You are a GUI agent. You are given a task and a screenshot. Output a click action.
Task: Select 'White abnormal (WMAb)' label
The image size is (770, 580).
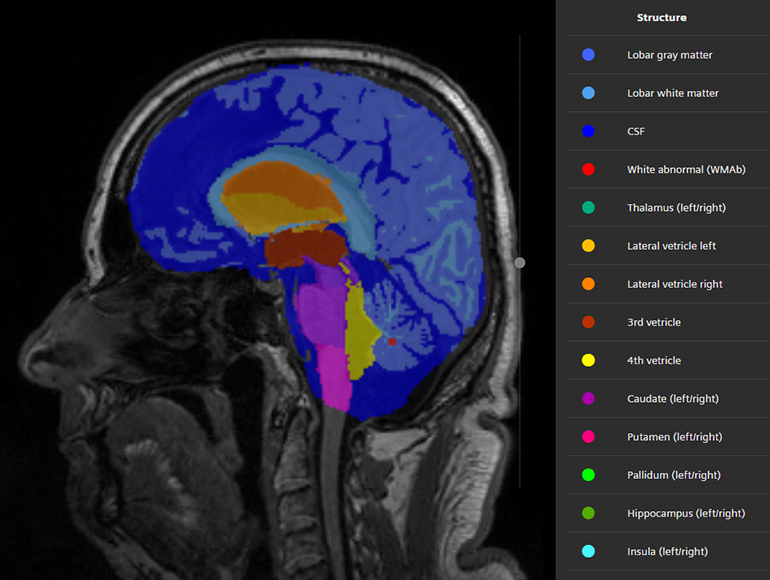[x=686, y=169]
